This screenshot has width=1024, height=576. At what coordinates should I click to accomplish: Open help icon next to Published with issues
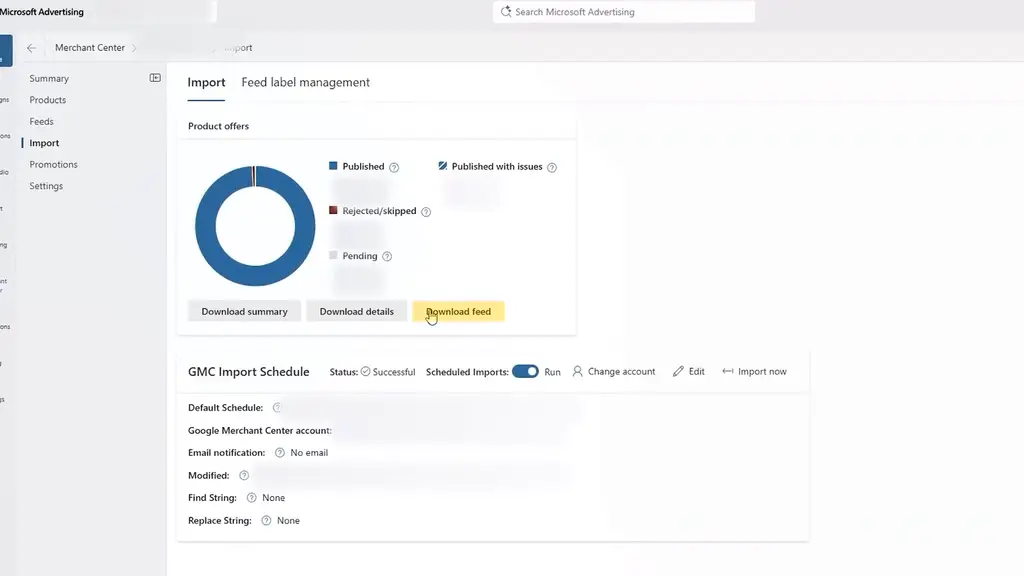(x=552, y=167)
